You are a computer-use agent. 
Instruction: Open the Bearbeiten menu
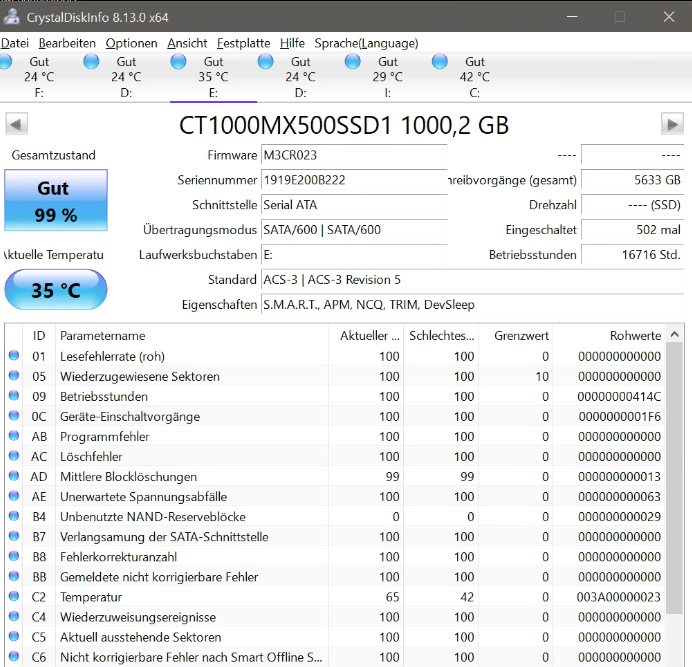coord(67,43)
